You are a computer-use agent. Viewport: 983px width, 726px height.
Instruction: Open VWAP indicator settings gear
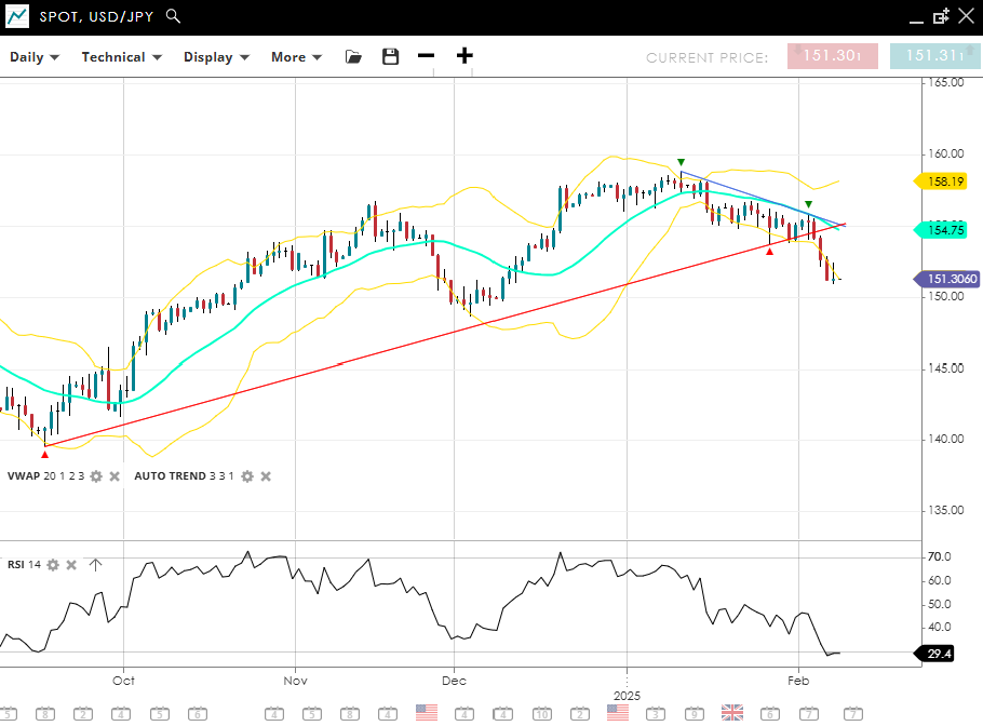click(x=96, y=476)
